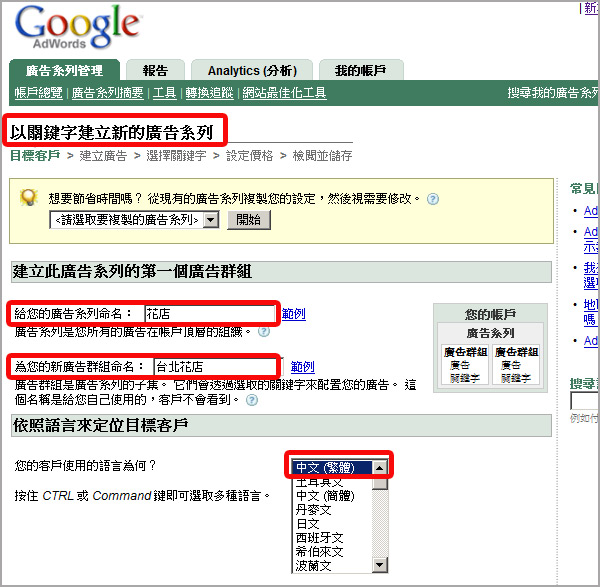This screenshot has width=600, height=587.
Task: Select 日文 in language list
Action: click(x=332, y=523)
